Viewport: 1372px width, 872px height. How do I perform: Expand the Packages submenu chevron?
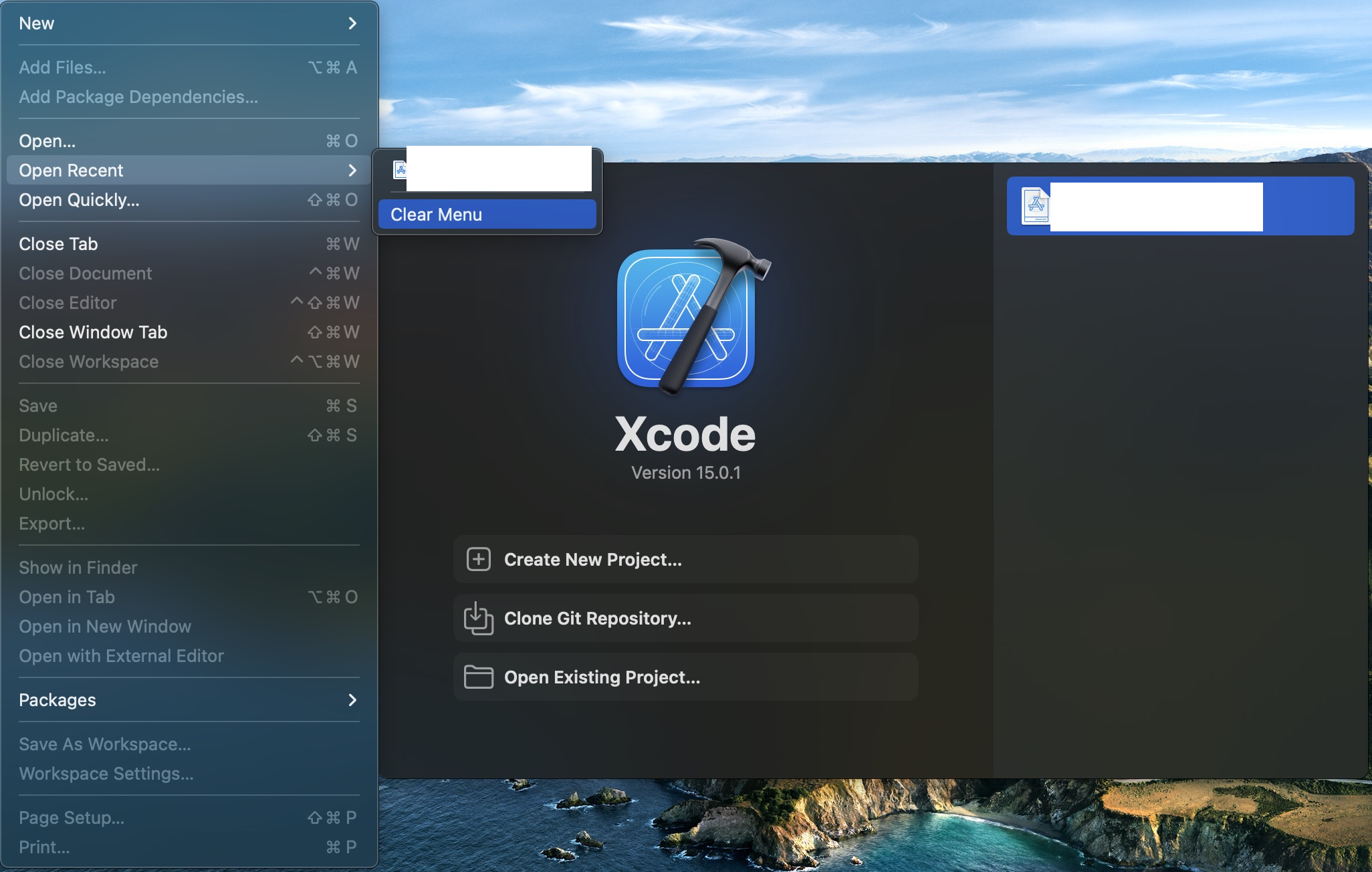[x=352, y=700]
